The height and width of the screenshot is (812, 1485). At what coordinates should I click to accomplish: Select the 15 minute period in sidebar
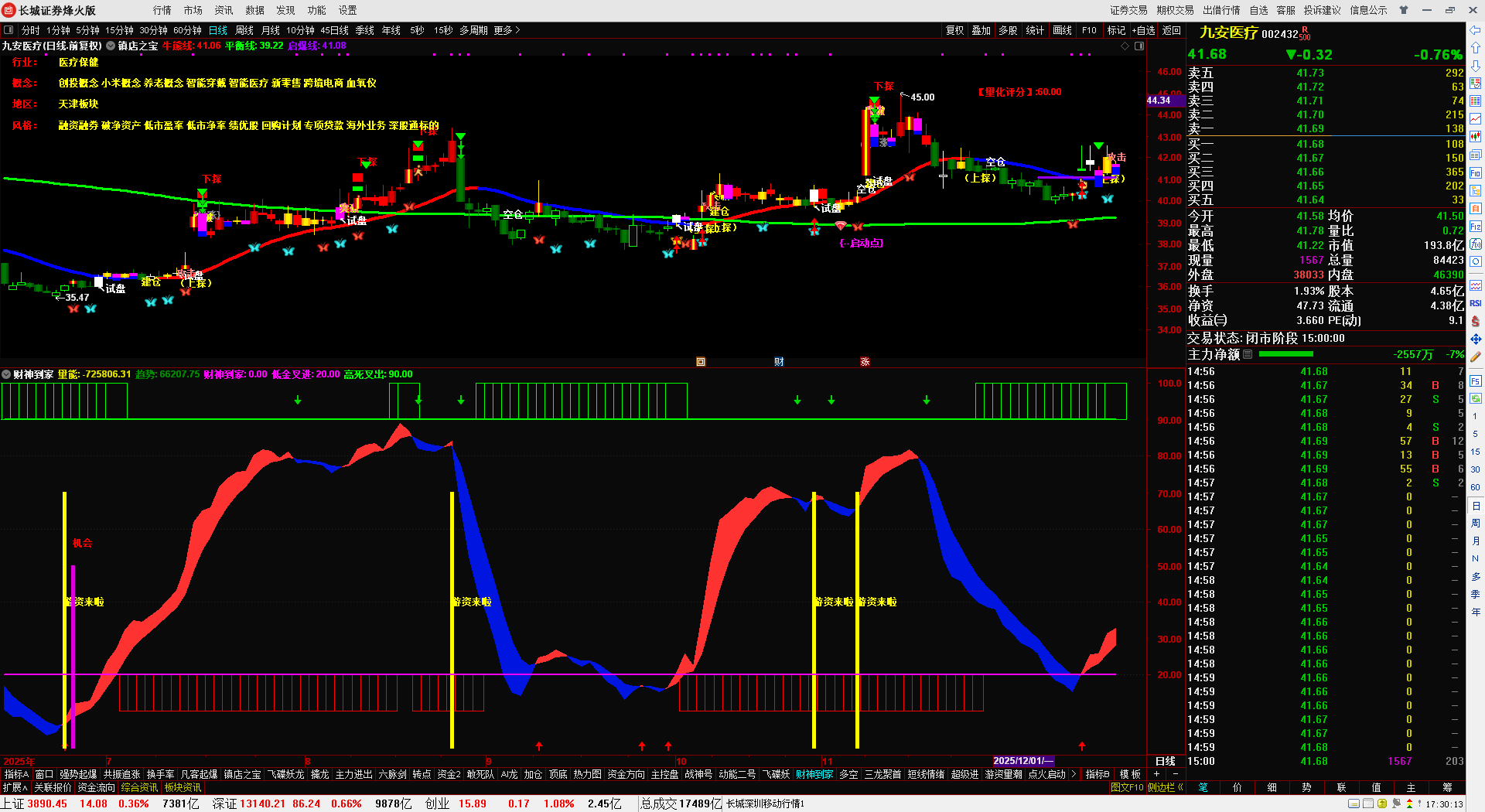pyautogui.click(x=1476, y=452)
